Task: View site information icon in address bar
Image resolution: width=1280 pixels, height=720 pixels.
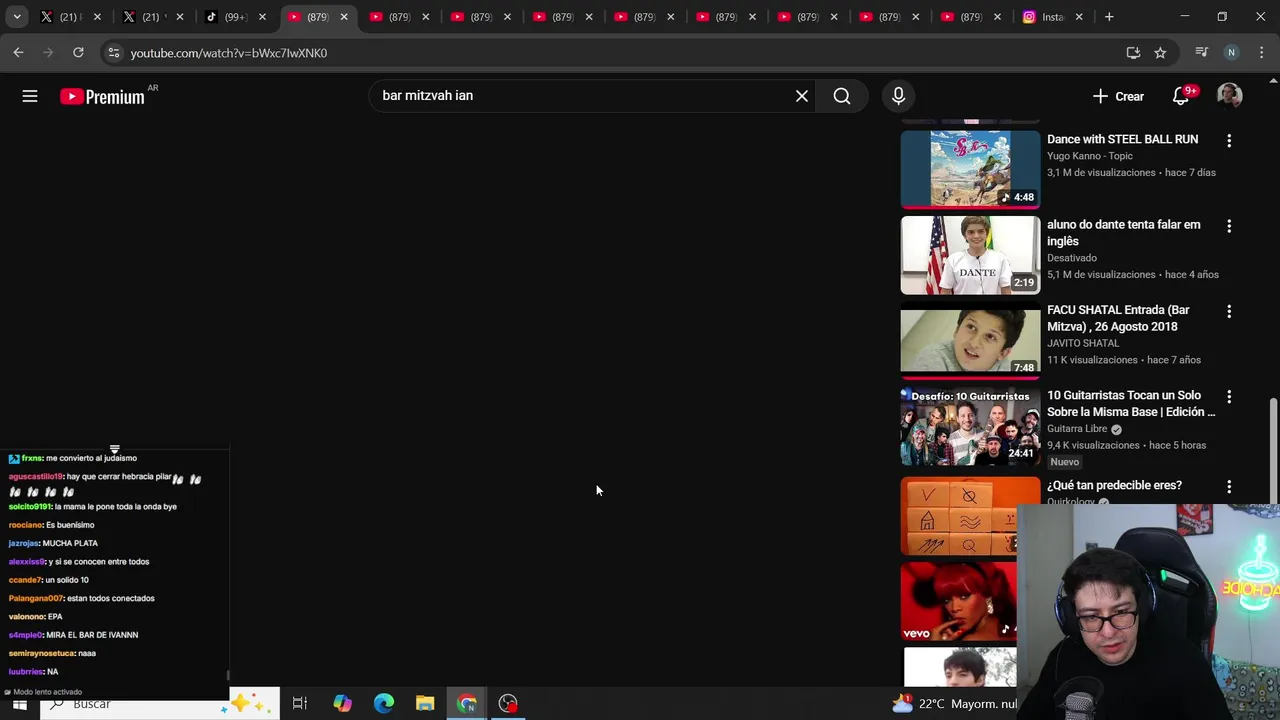Action: pos(113,53)
